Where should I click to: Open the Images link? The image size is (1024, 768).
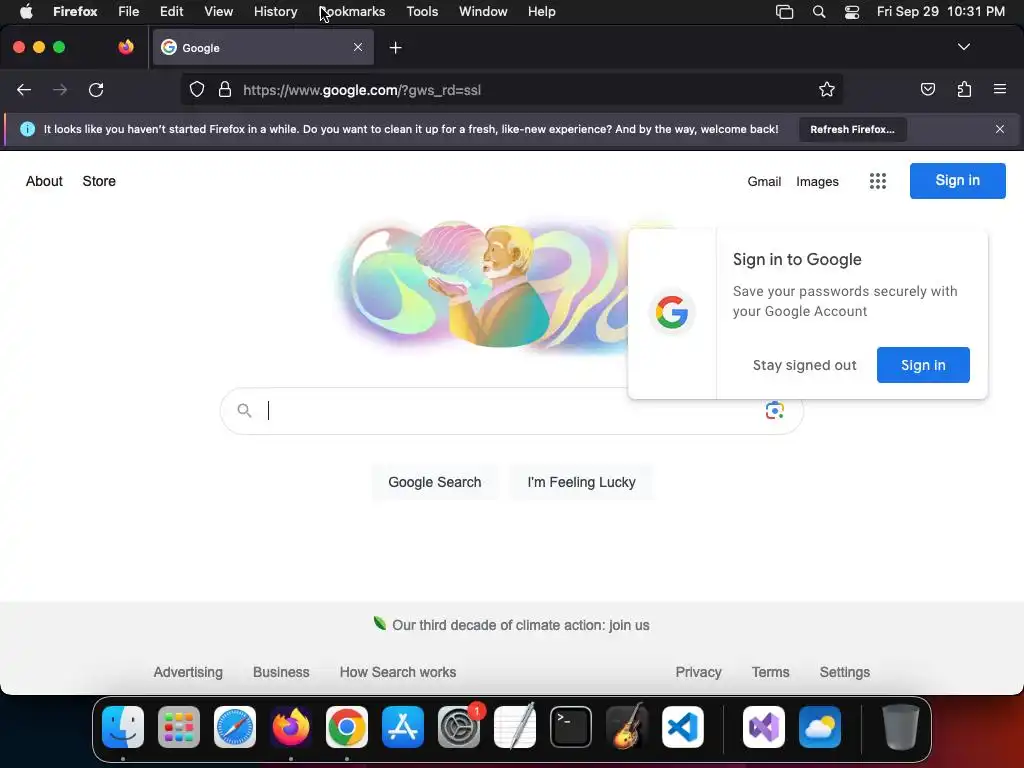pos(817,182)
